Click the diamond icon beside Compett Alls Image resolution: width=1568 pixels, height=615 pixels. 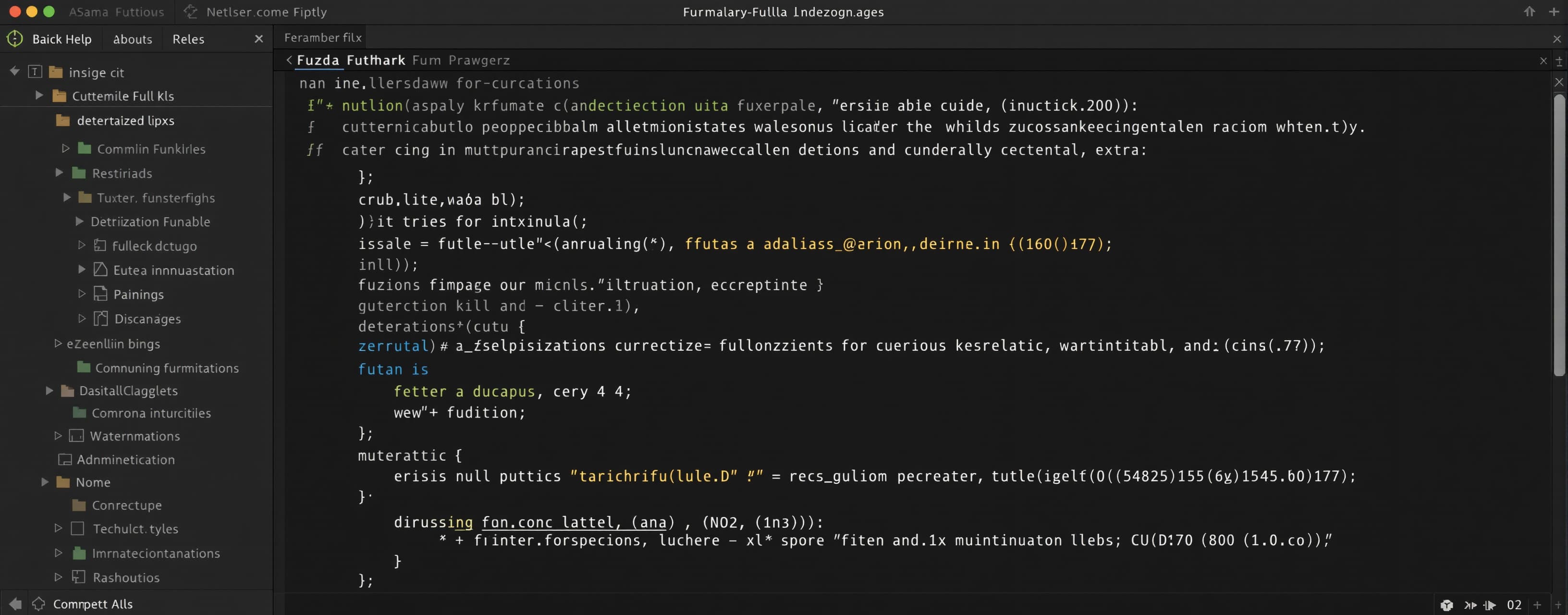coord(38,603)
